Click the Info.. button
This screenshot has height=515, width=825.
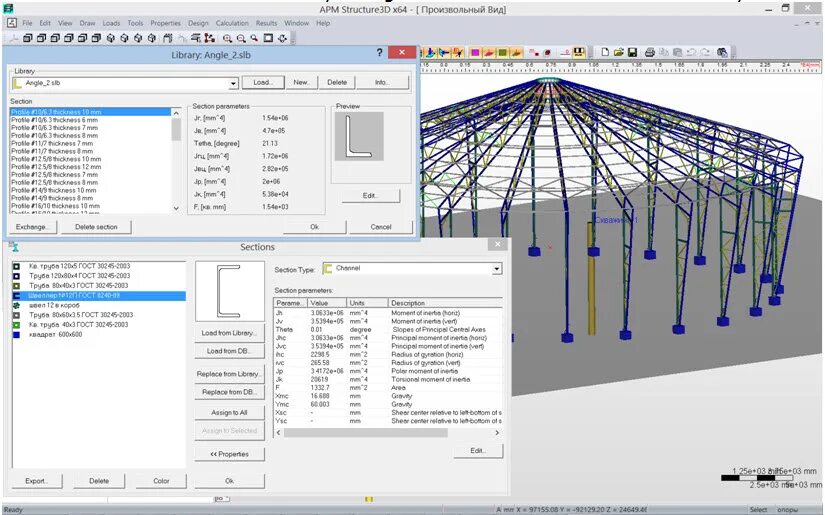382,83
